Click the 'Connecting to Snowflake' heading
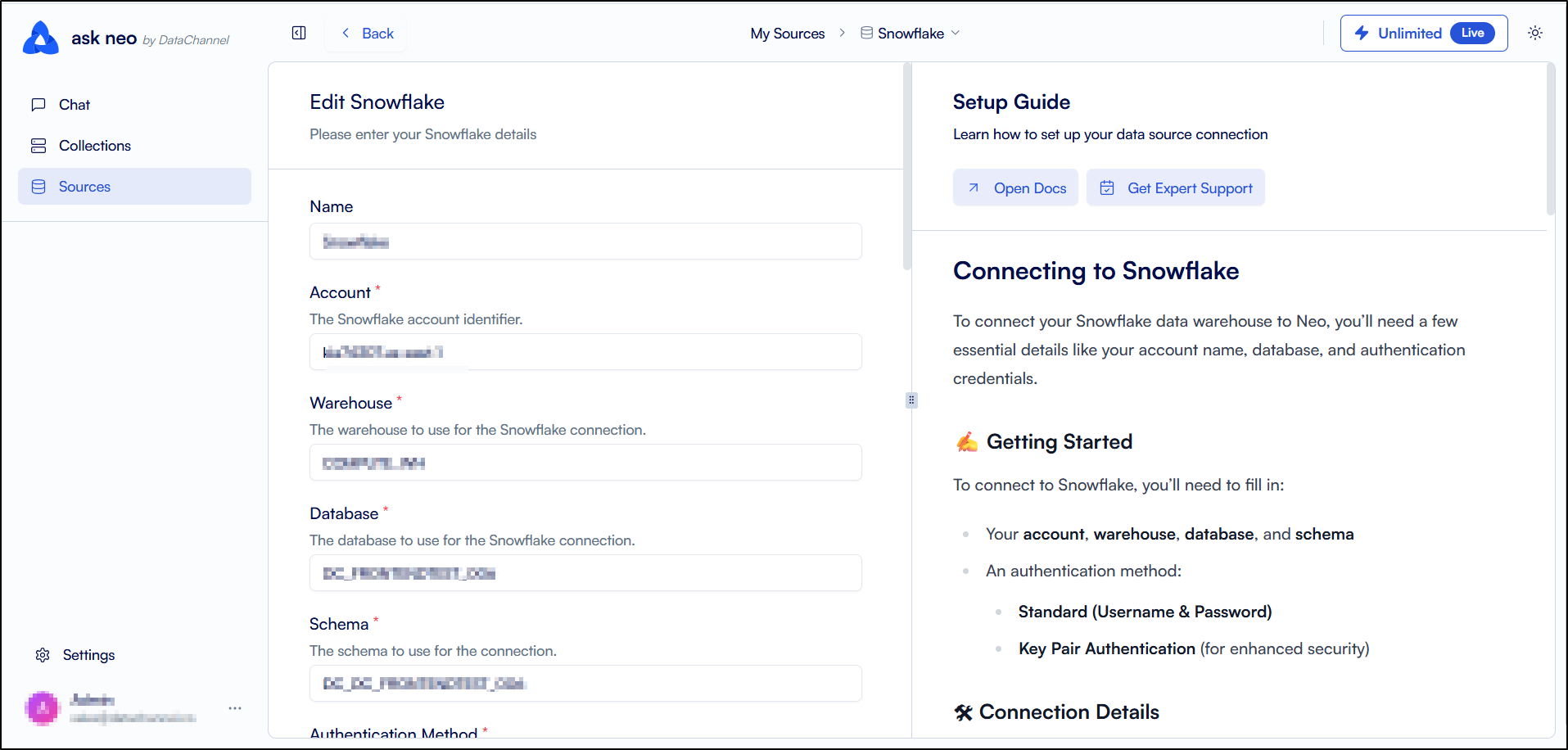Viewport: 1568px width, 750px height. coord(1096,271)
